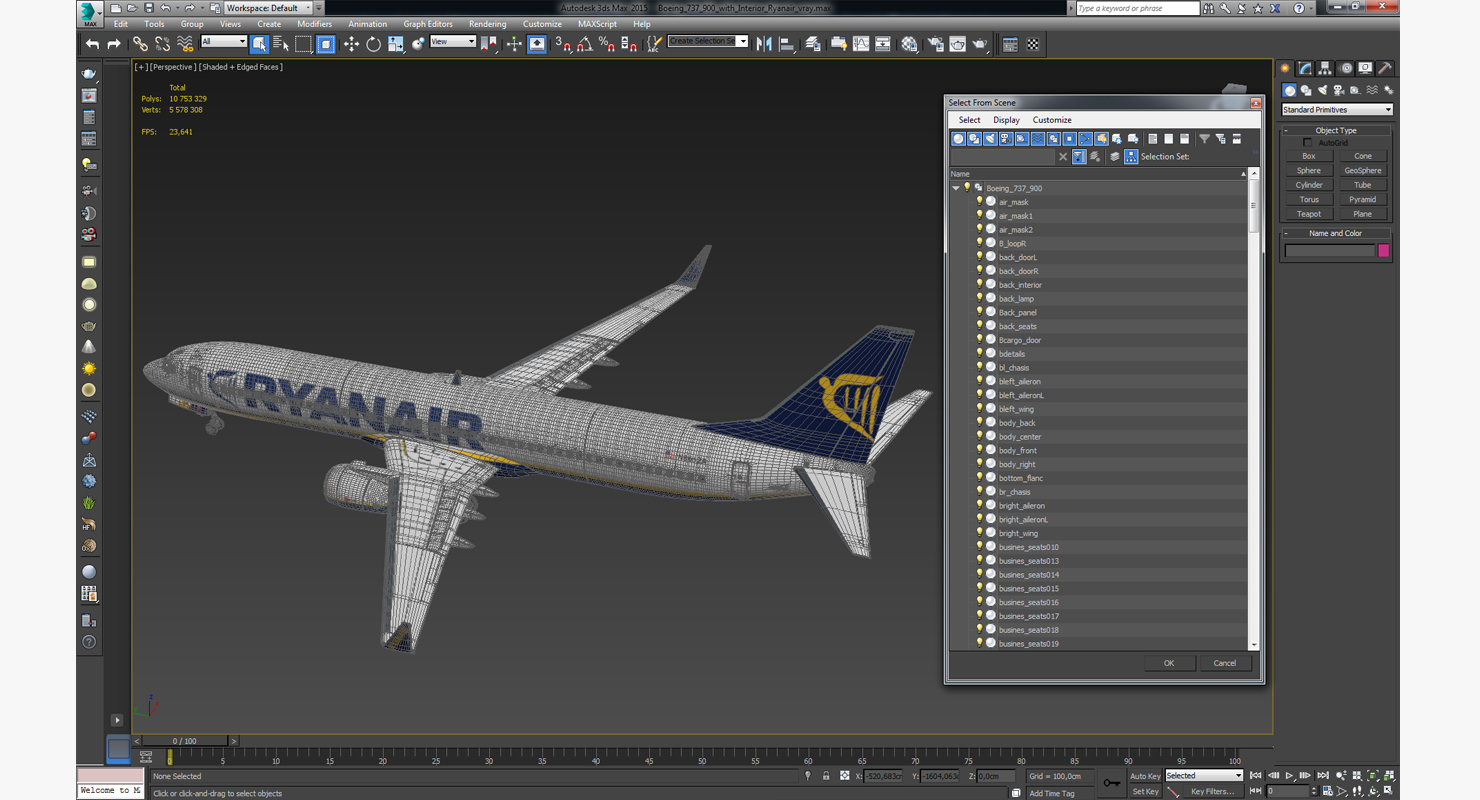Toggle Display Geometry filter in dialog
The height and width of the screenshot is (800, 1480).
[958, 139]
